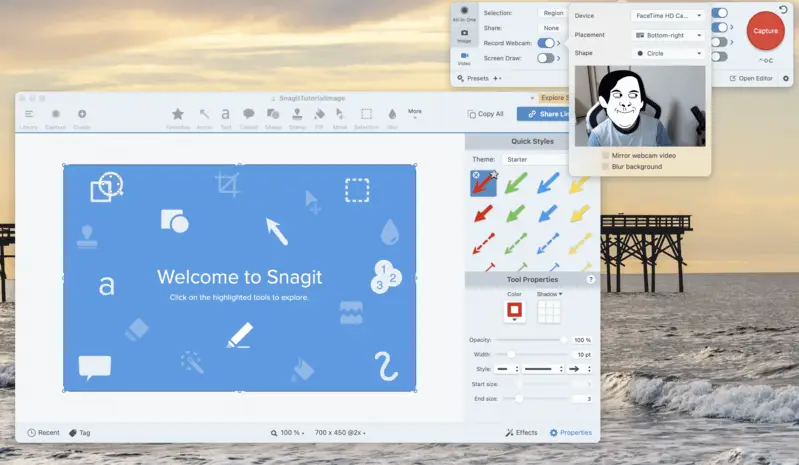Click the red Capture button
The height and width of the screenshot is (465, 799).
765,31
